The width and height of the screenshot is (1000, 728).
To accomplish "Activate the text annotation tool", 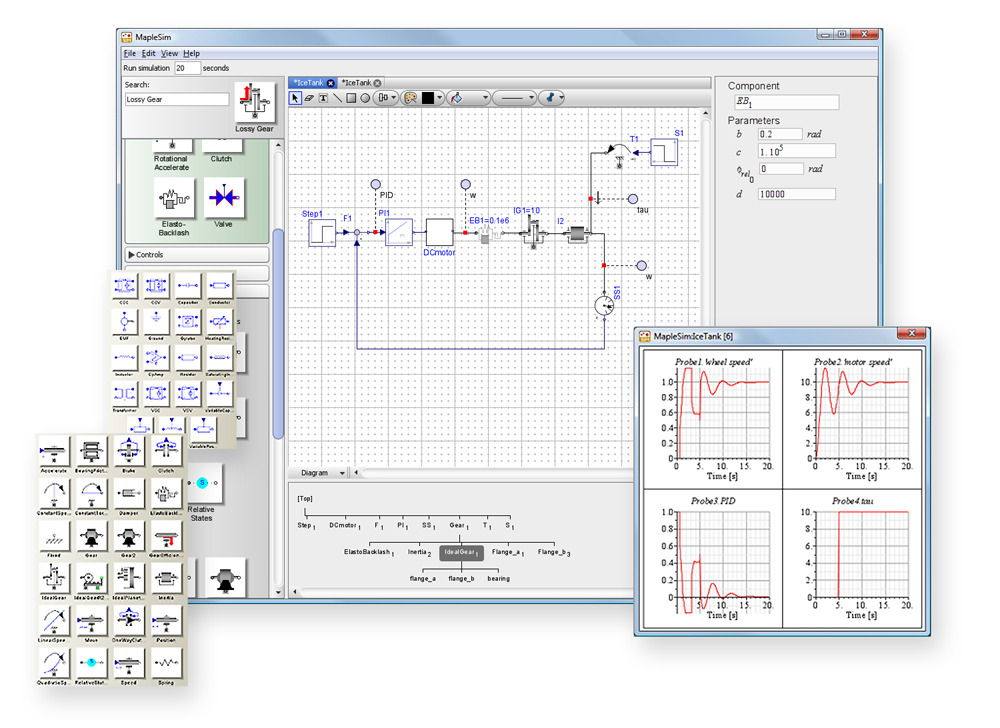I will [x=323, y=98].
